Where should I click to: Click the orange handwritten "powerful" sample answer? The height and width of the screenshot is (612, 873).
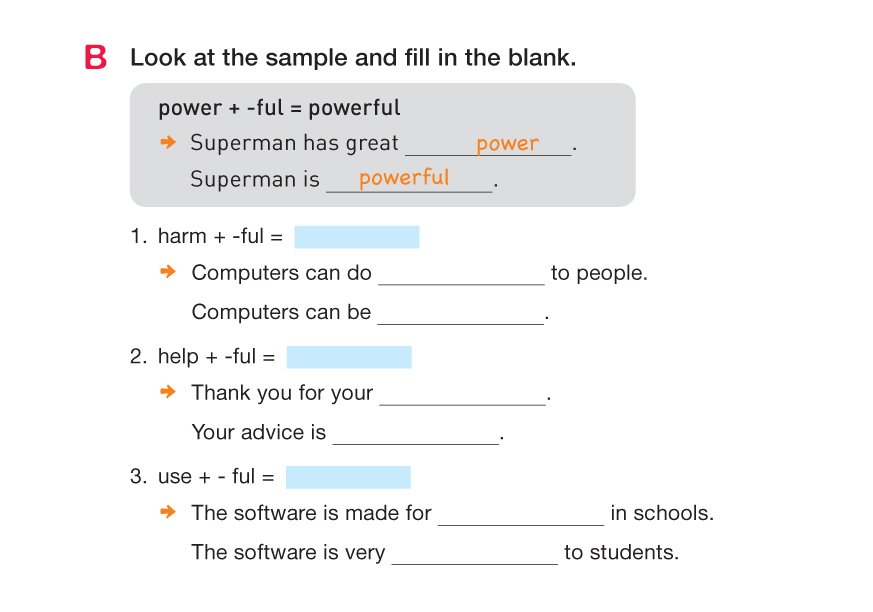pos(404,178)
